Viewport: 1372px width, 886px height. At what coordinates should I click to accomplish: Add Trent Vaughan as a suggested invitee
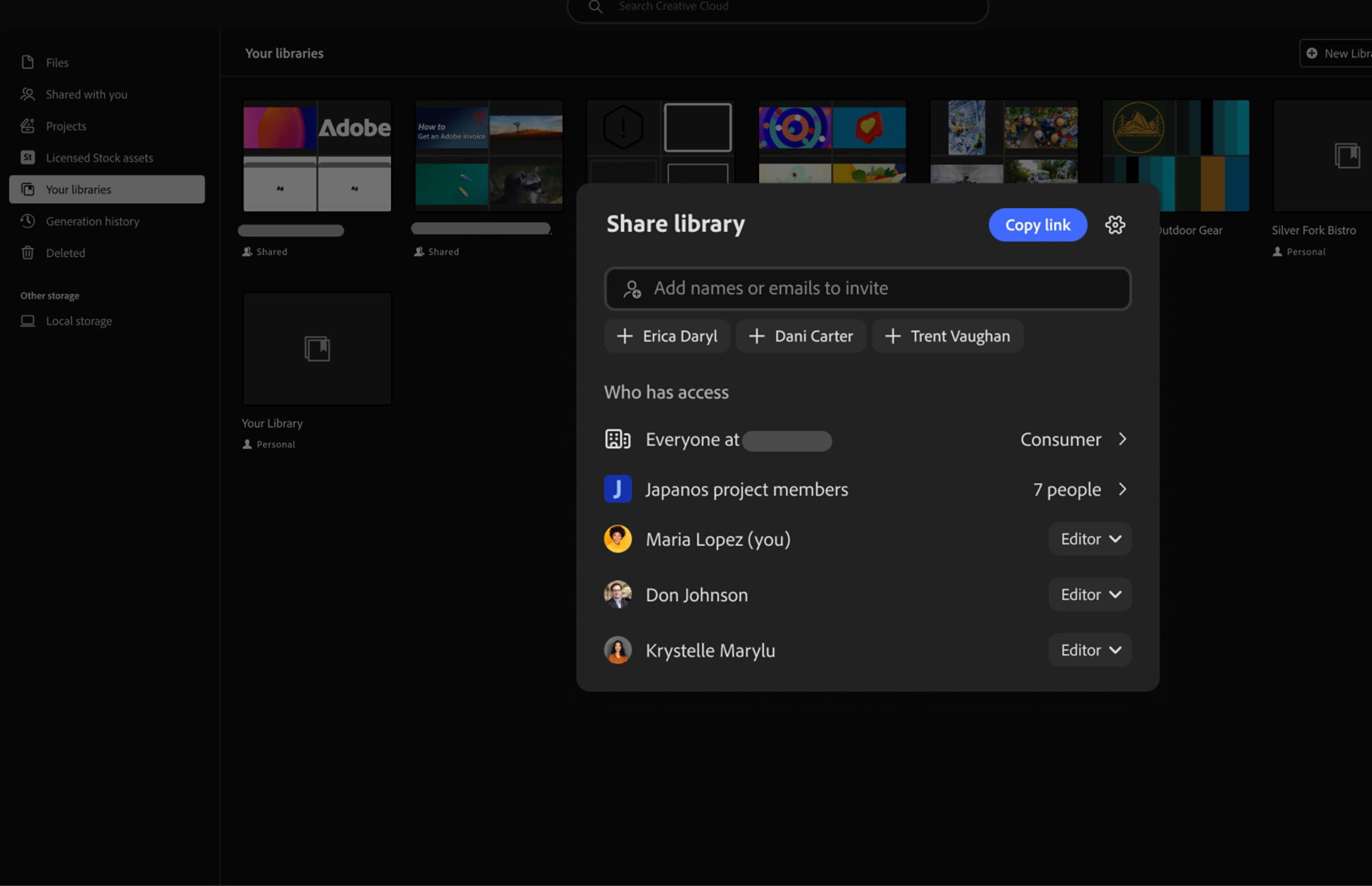(948, 336)
